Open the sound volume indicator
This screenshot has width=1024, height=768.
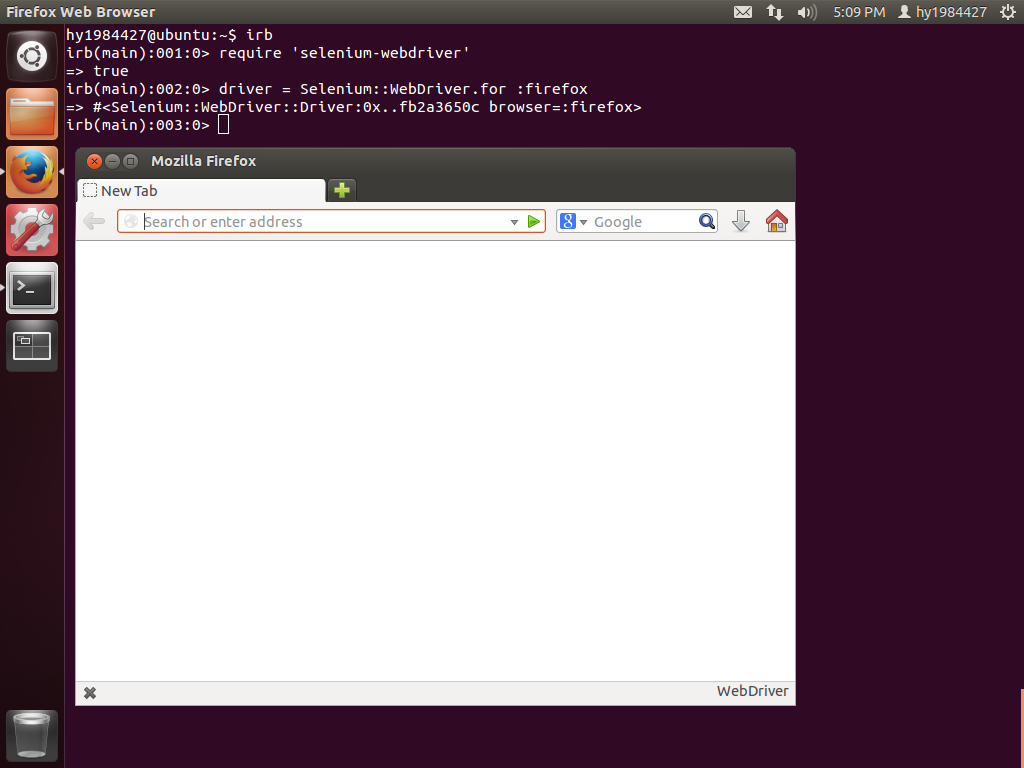[807, 12]
